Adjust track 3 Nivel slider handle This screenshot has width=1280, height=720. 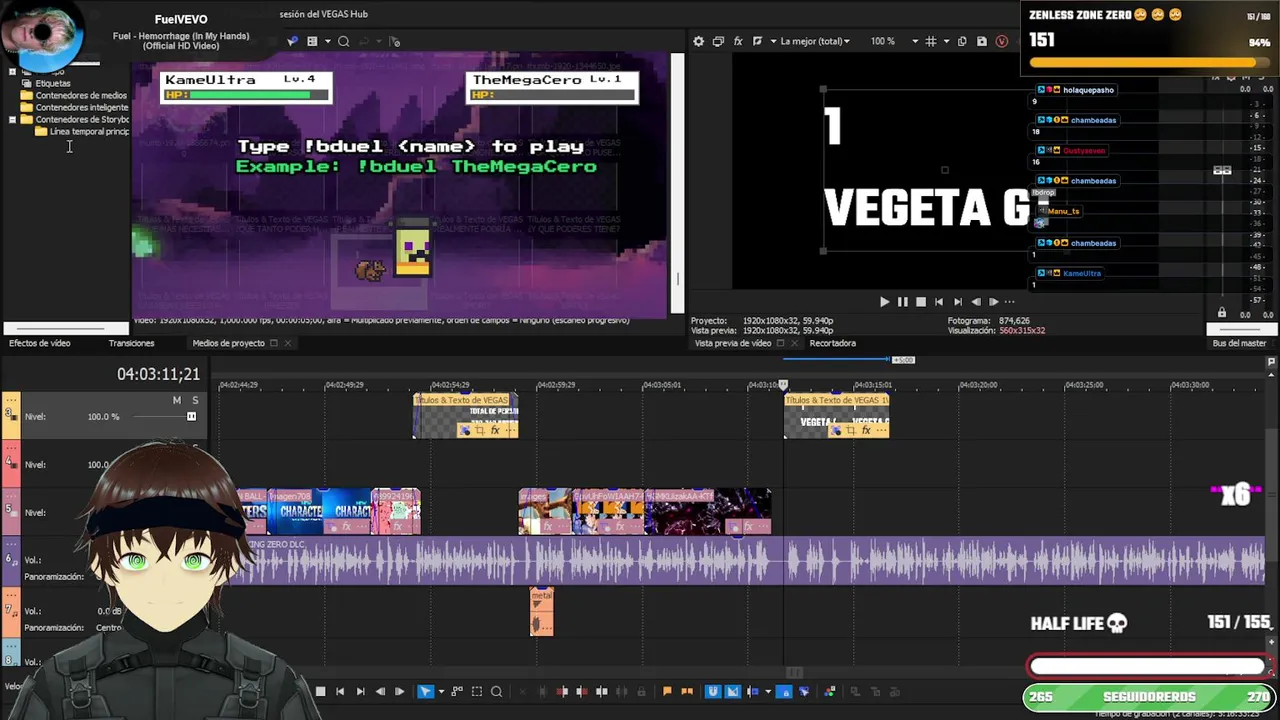(191, 416)
